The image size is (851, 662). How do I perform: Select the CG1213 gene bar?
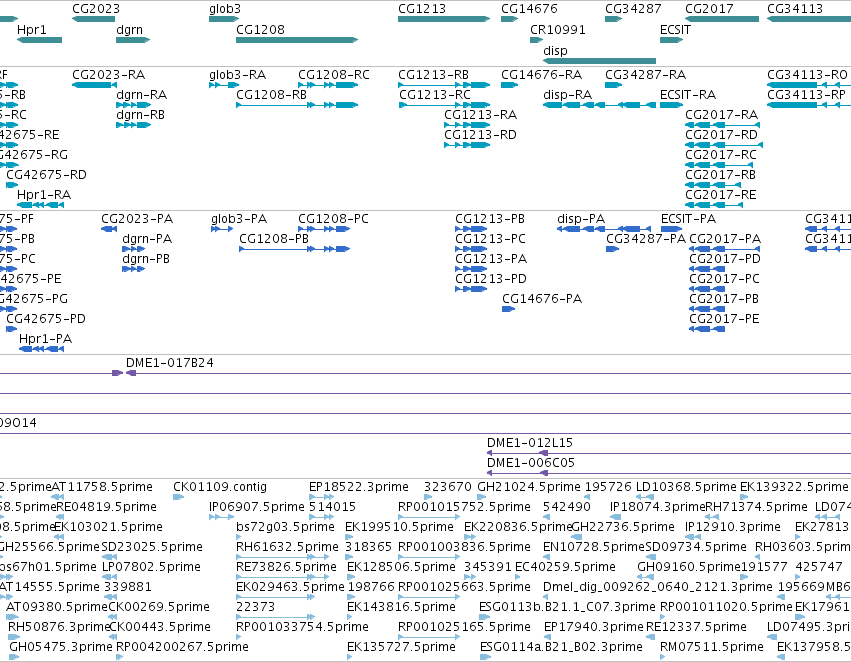(444, 19)
